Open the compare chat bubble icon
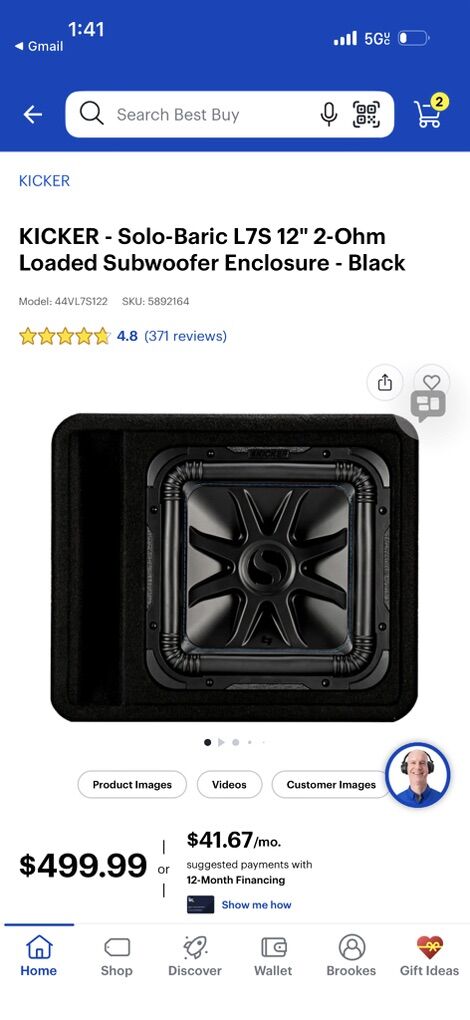This screenshot has width=470, height=1020. point(428,406)
